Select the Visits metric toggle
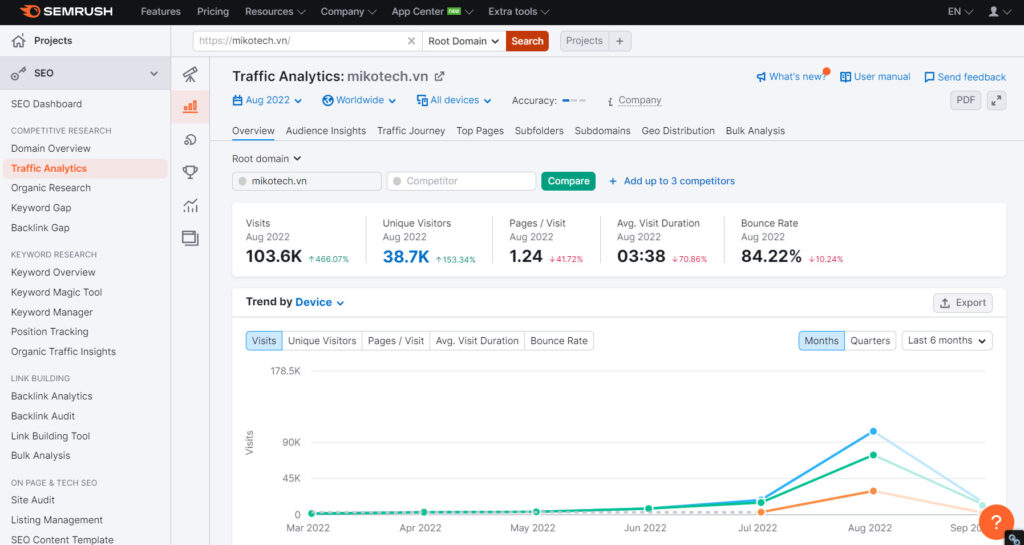 (x=264, y=341)
